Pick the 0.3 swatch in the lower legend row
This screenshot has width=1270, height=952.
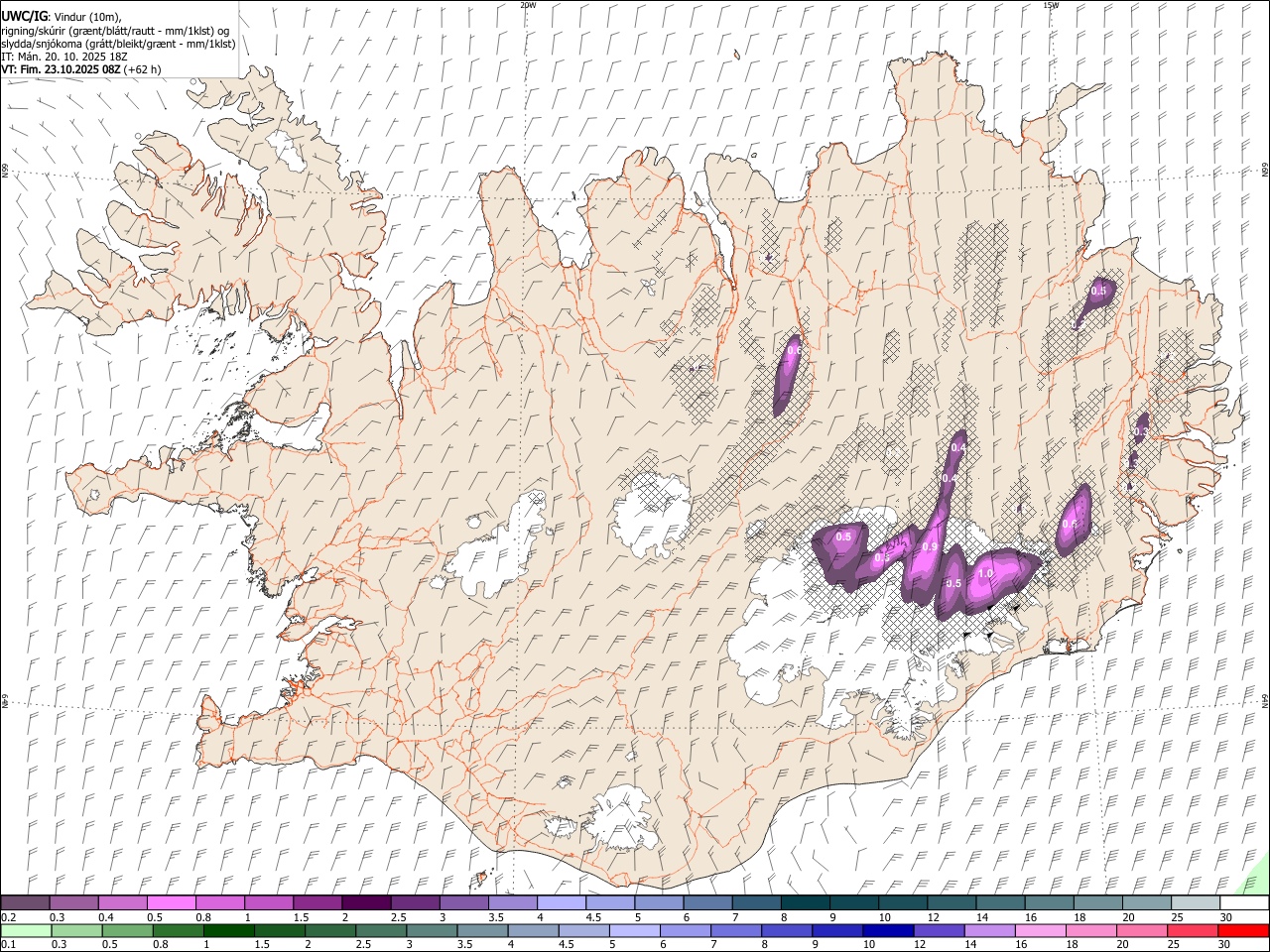pos(76,931)
